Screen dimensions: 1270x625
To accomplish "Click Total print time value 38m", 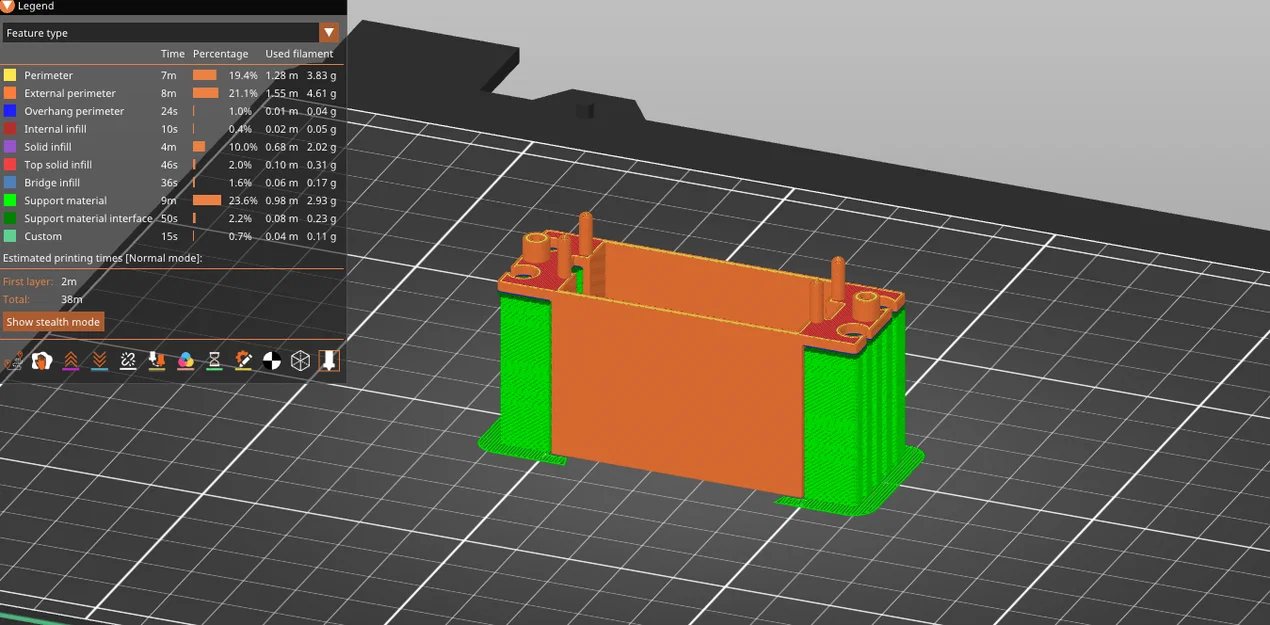I will click(x=71, y=300).
